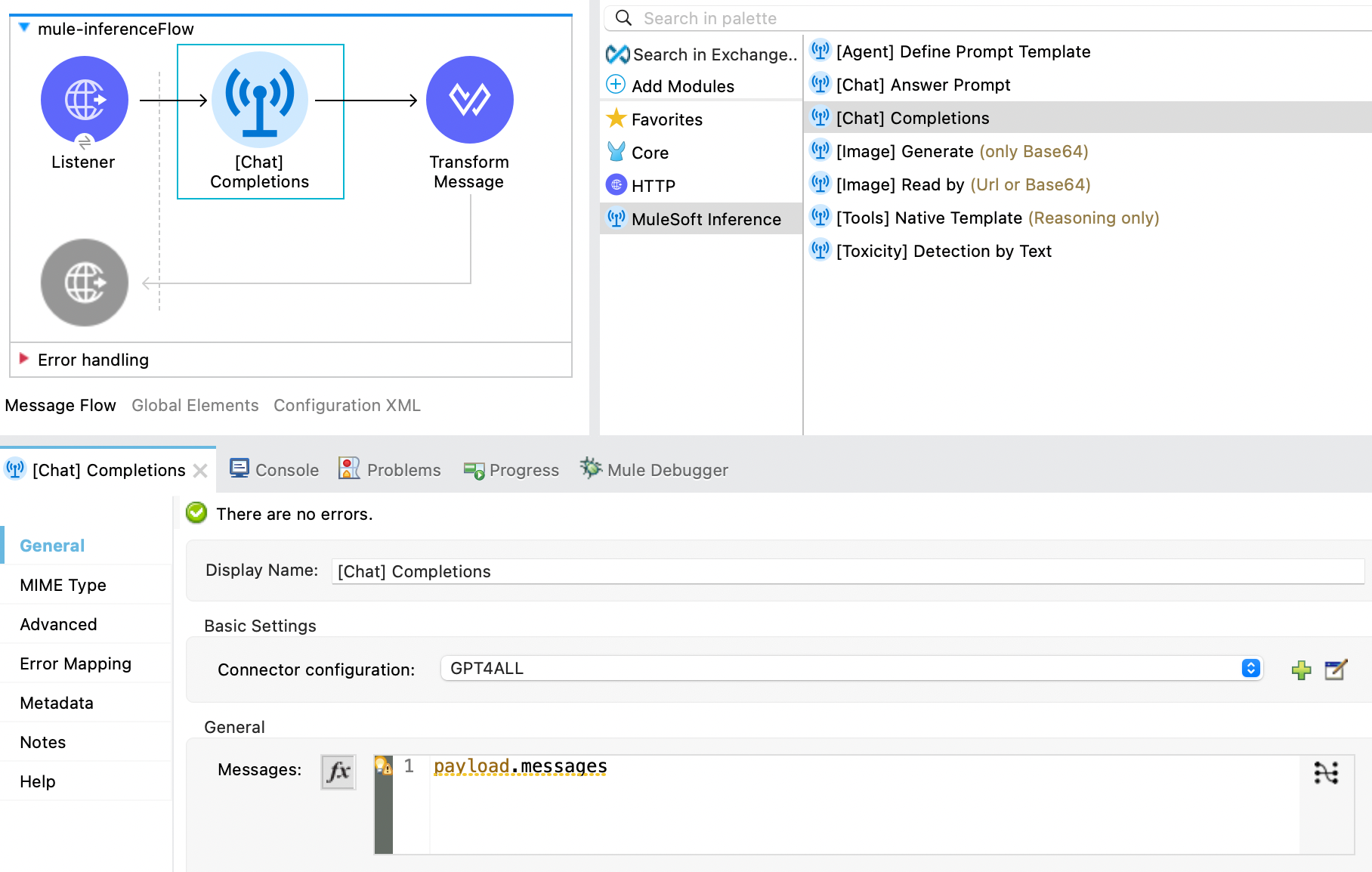
Task: Open the Connector configuration dropdown
Action: click(851, 668)
